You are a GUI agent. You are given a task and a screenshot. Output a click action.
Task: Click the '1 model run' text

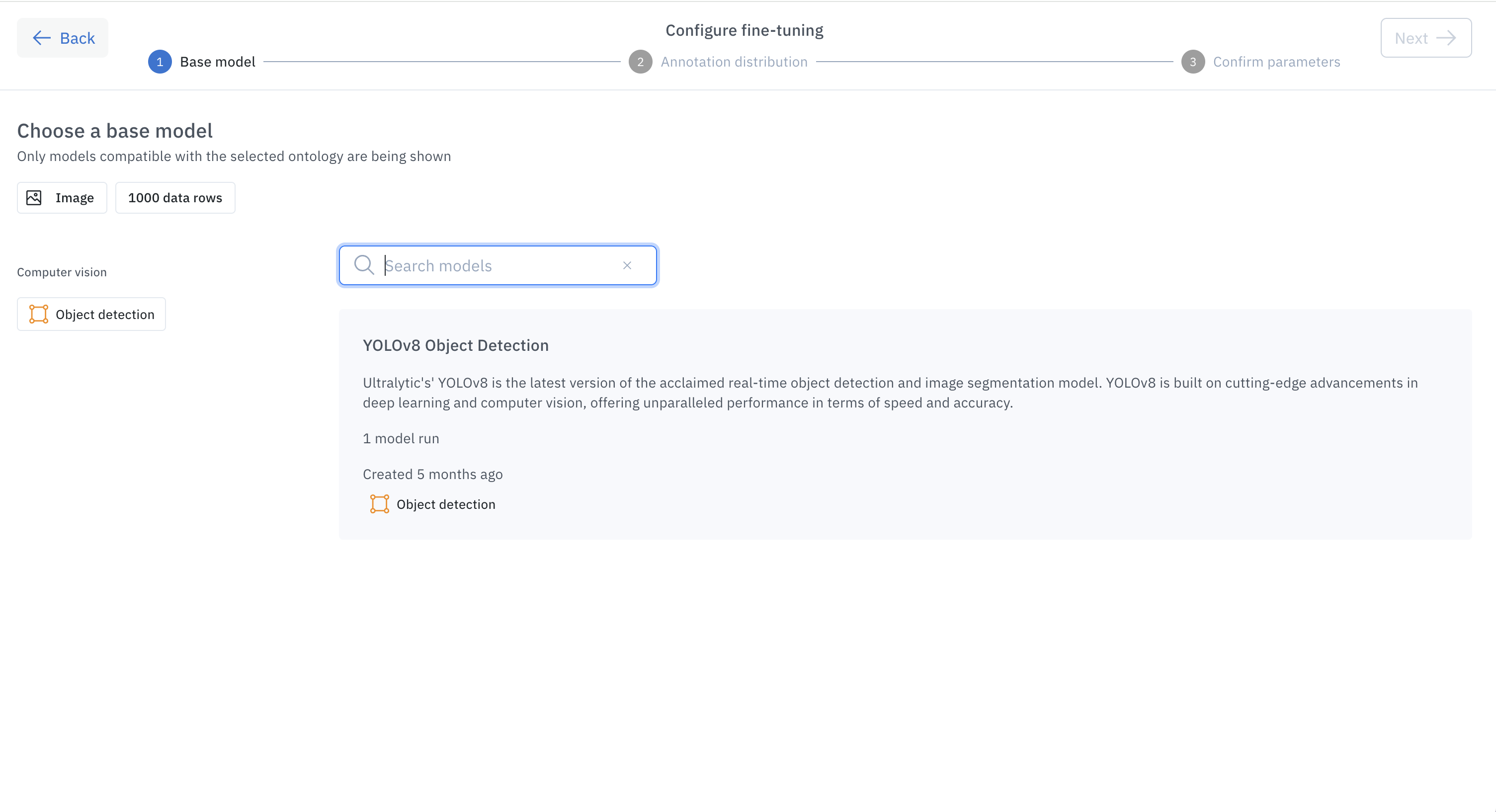[401, 438]
